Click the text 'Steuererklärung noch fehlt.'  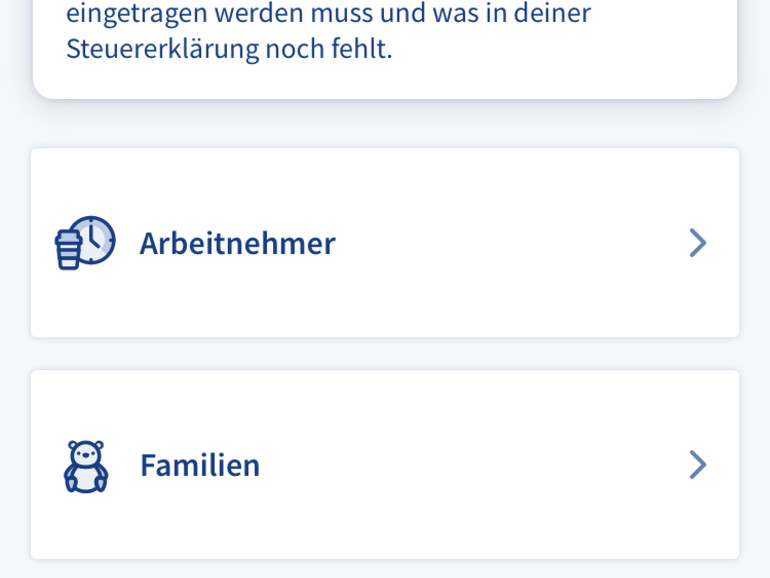pos(229,49)
